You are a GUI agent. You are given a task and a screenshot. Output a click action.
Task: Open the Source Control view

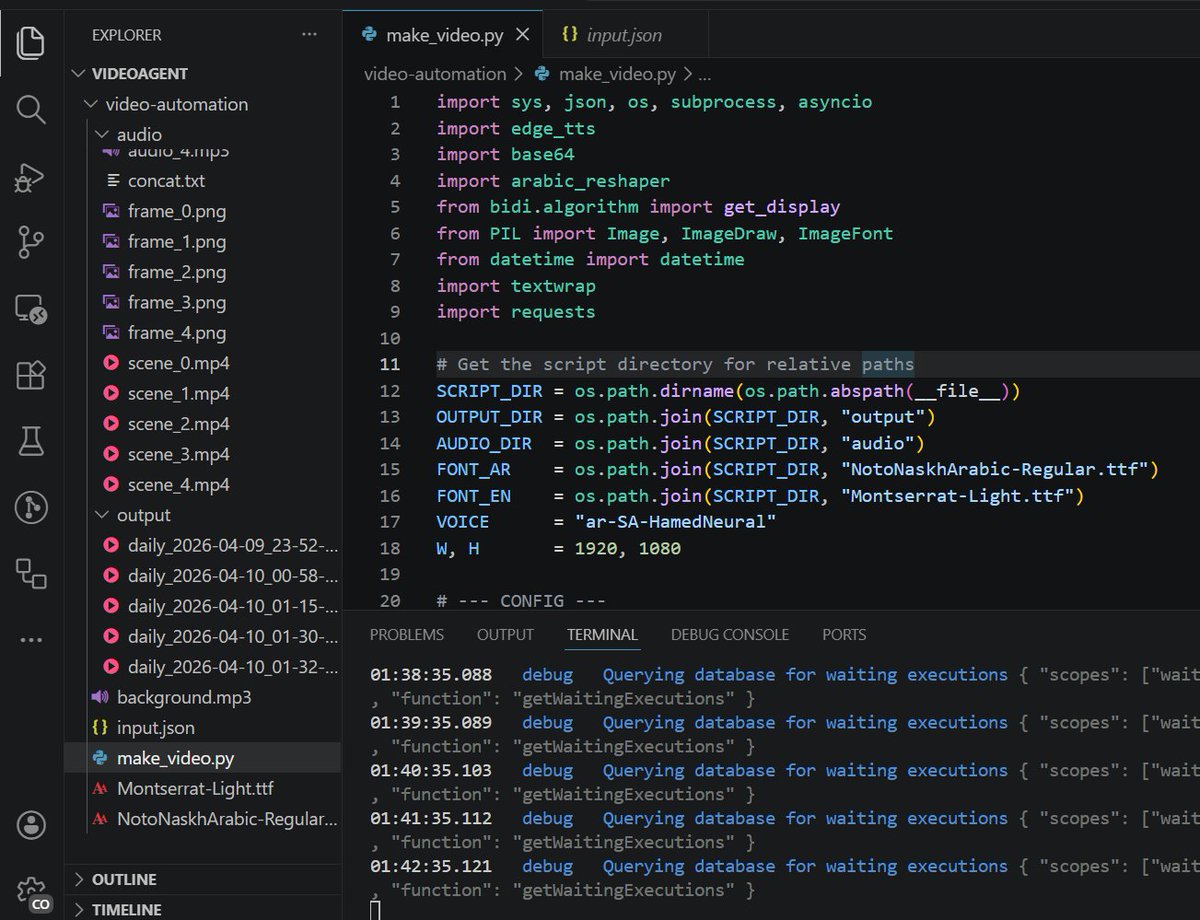pyautogui.click(x=31, y=242)
